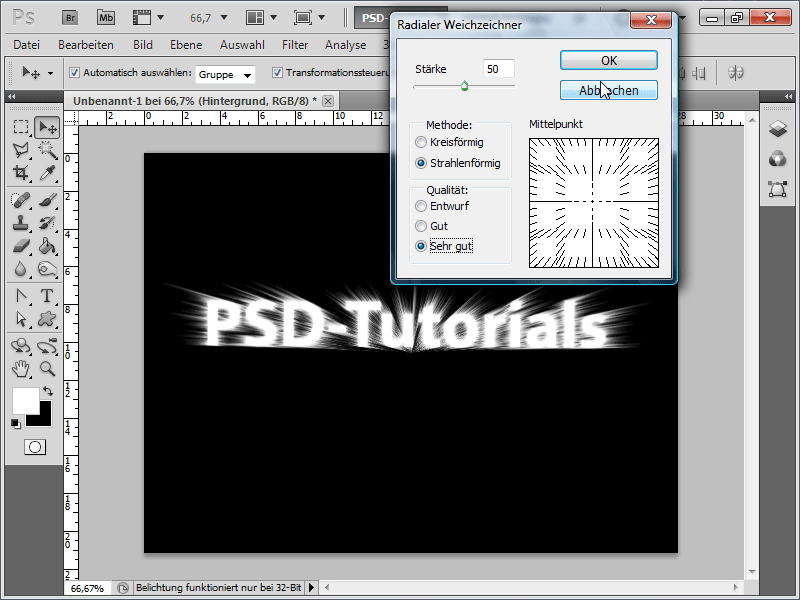
Task: Open the Datei menu
Action: click(27, 45)
